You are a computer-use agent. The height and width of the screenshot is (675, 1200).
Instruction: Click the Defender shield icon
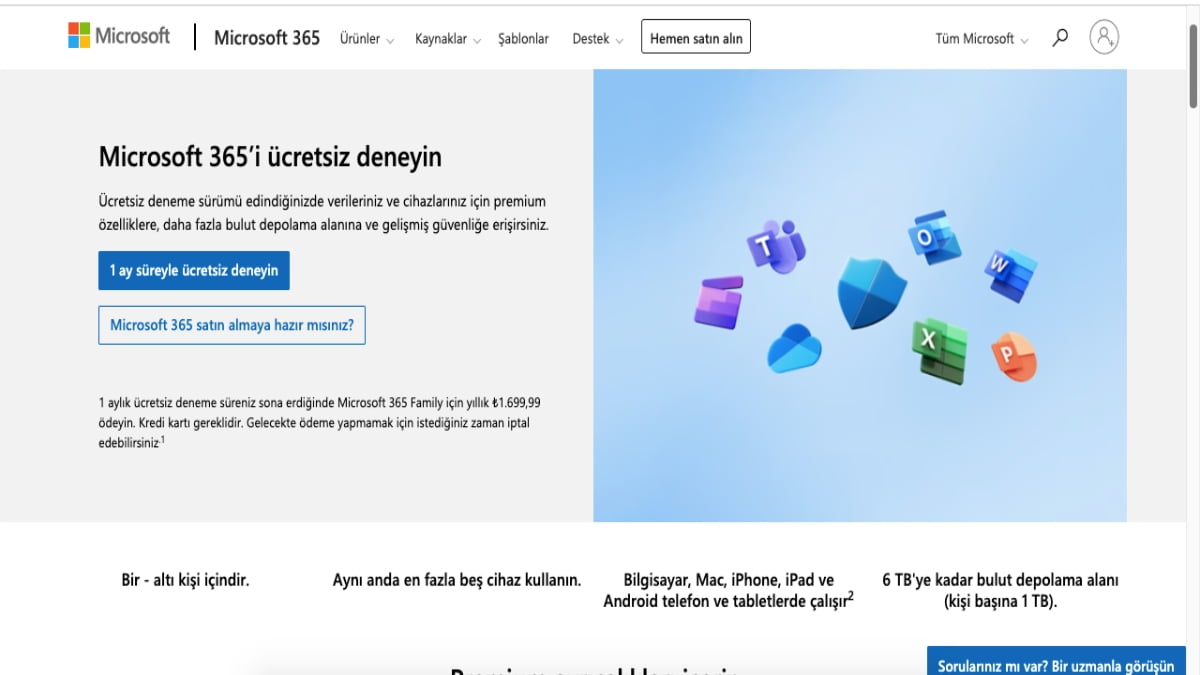point(871,293)
